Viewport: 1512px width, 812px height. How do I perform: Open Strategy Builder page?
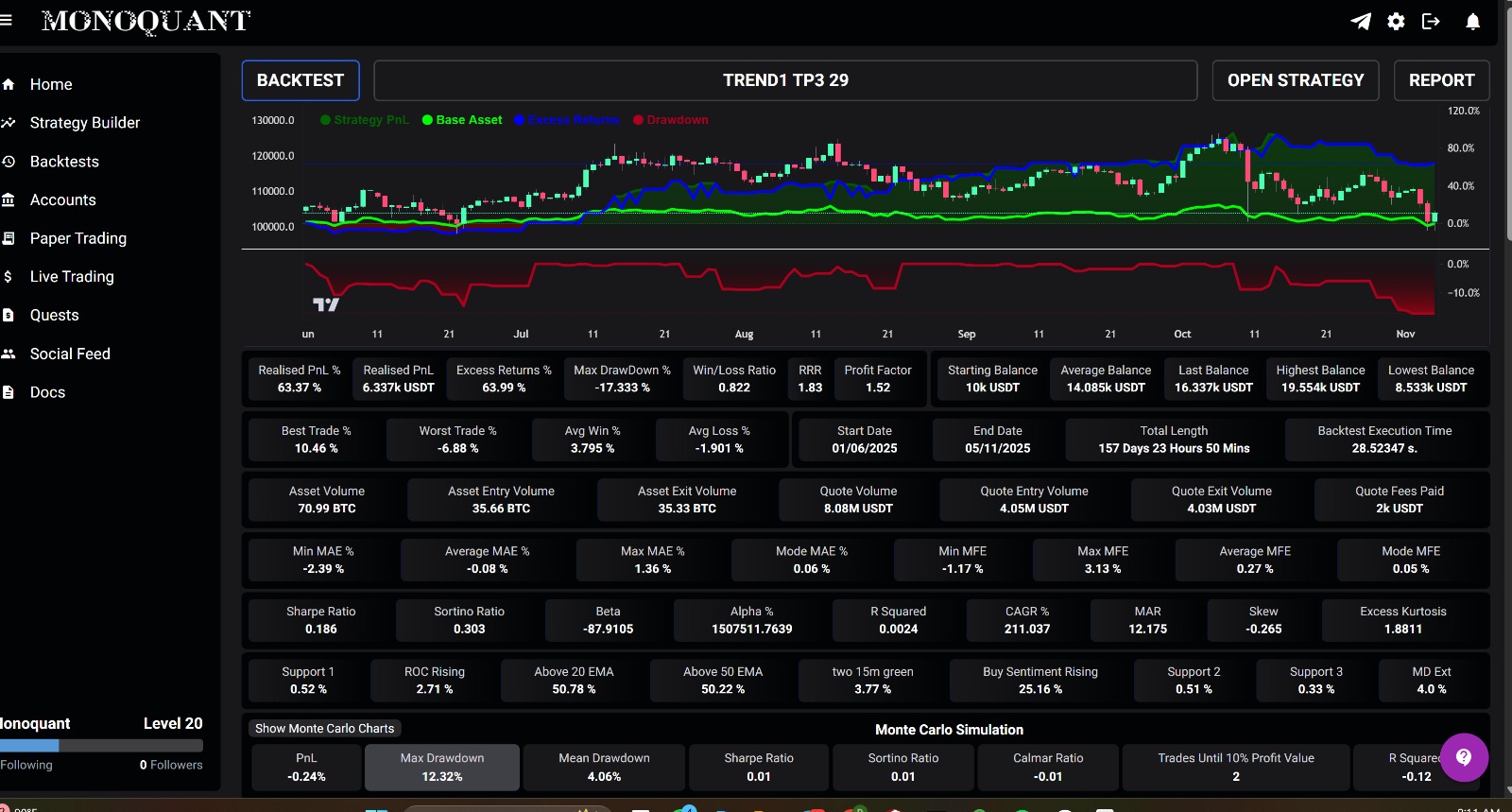click(x=85, y=123)
